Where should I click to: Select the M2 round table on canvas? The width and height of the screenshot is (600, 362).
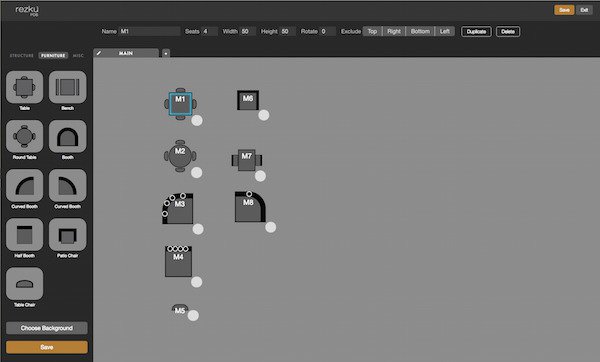click(x=180, y=155)
